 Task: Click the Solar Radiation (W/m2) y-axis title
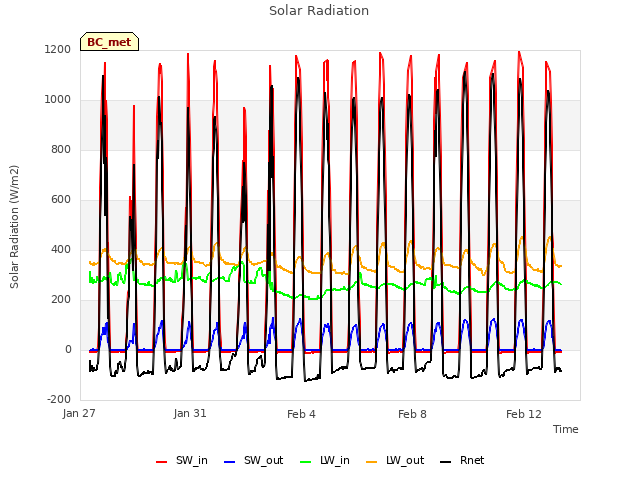[x=14, y=227]
